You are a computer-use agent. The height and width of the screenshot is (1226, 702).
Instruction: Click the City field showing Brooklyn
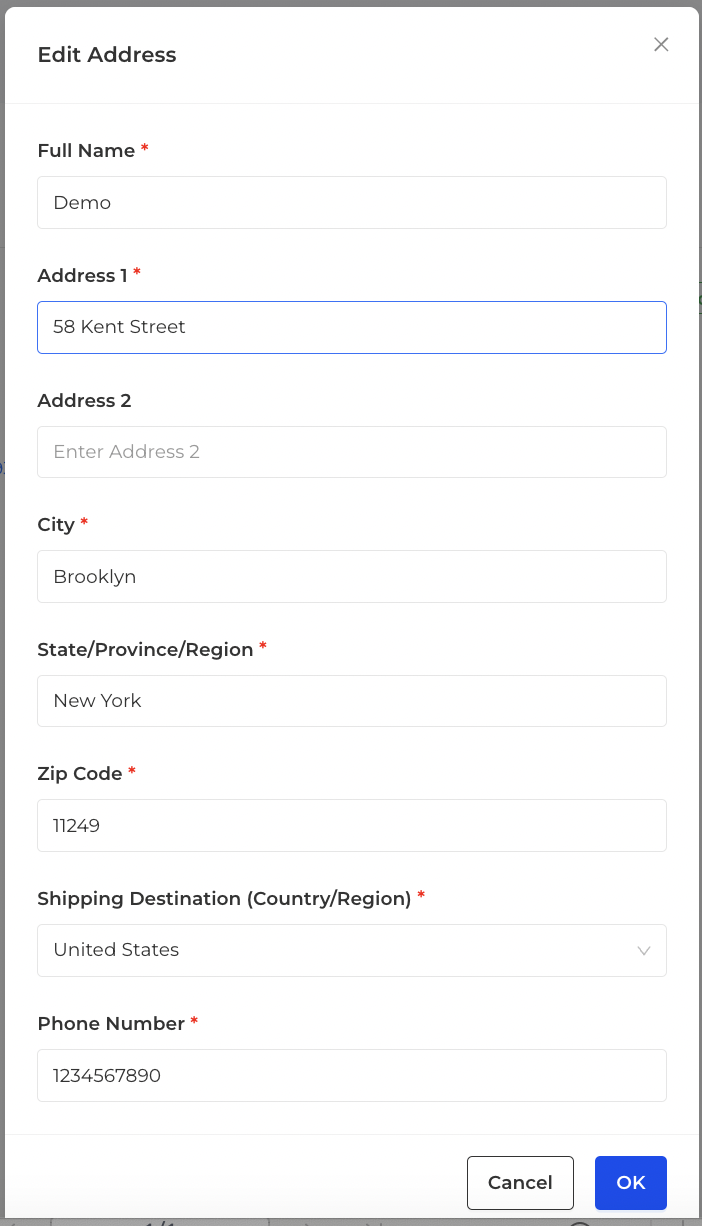[x=352, y=576]
